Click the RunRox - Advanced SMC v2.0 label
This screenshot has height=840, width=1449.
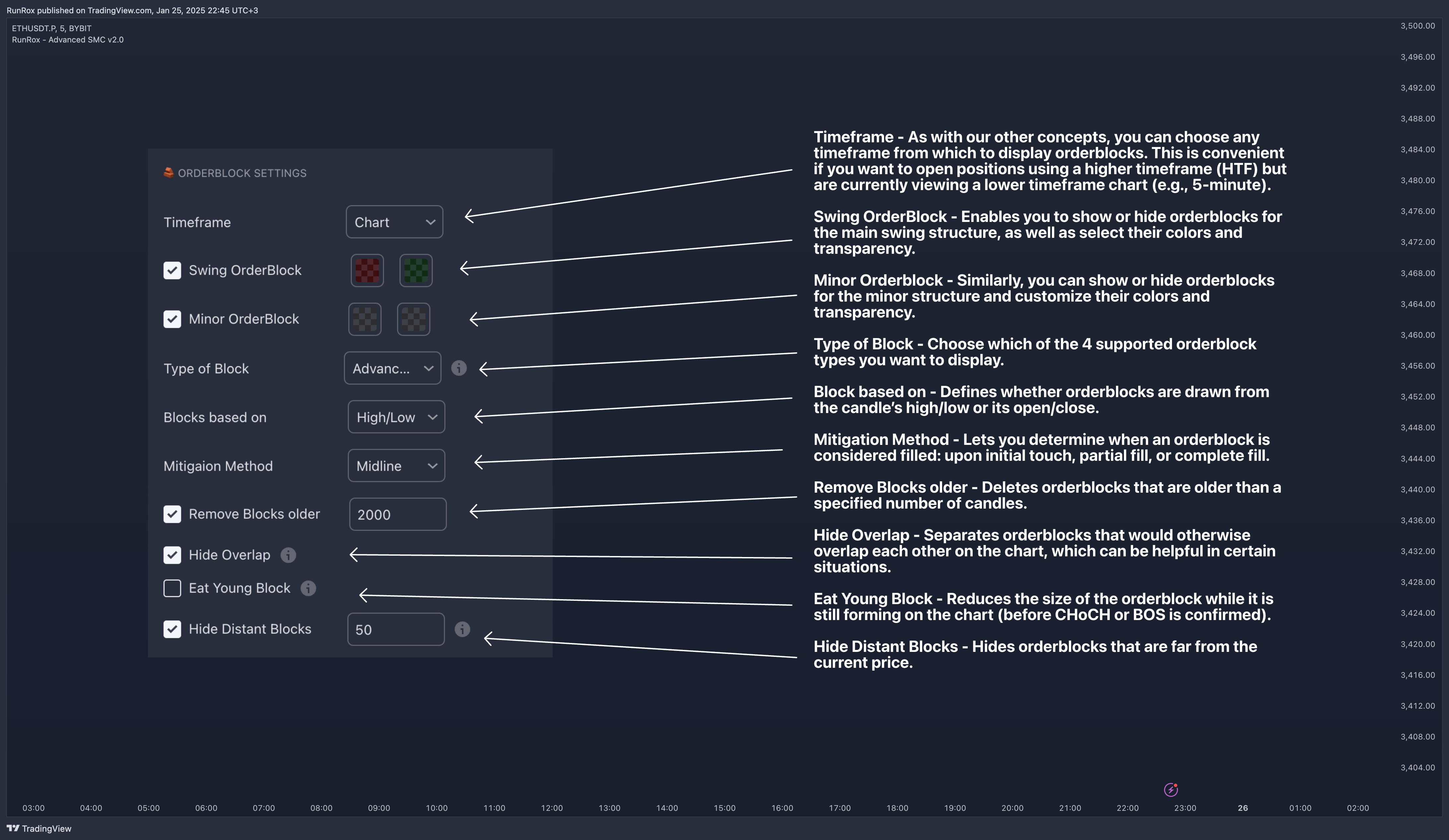point(68,40)
